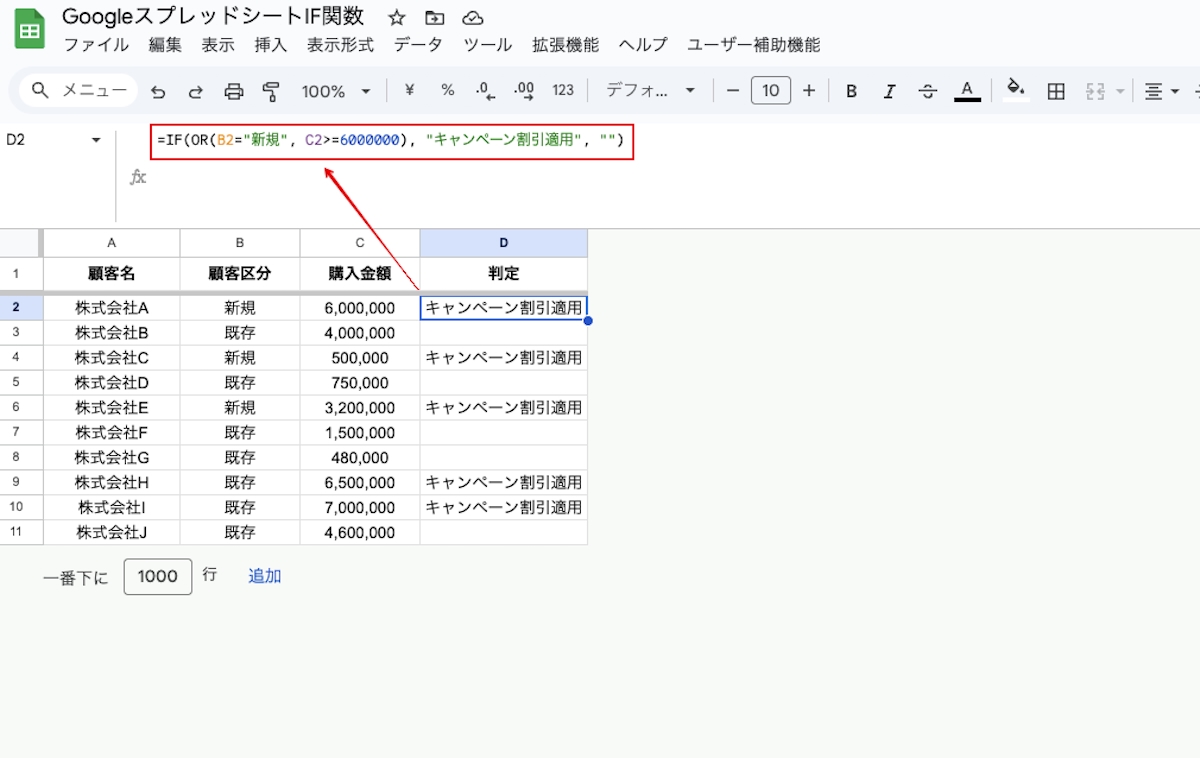Open the horizontal align dropdown
Image resolution: width=1200 pixels, height=758 pixels.
1161,91
